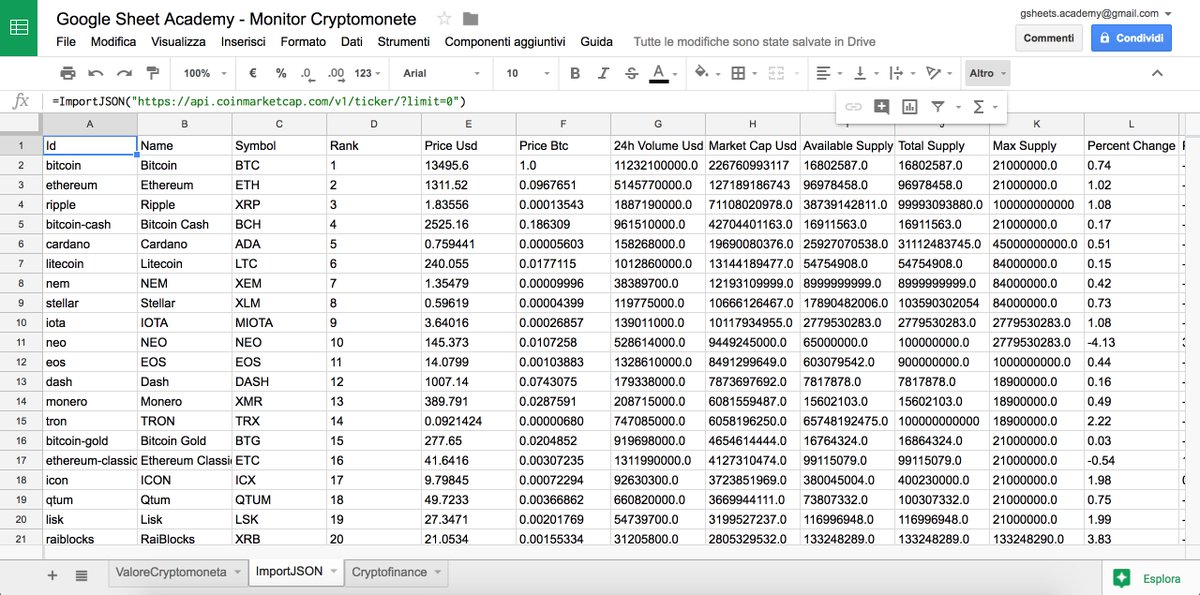Image resolution: width=1200 pixels, height=595 pixels.
Task: Open the gsheets.academy account menu
Action: (x=1097, y=13)
